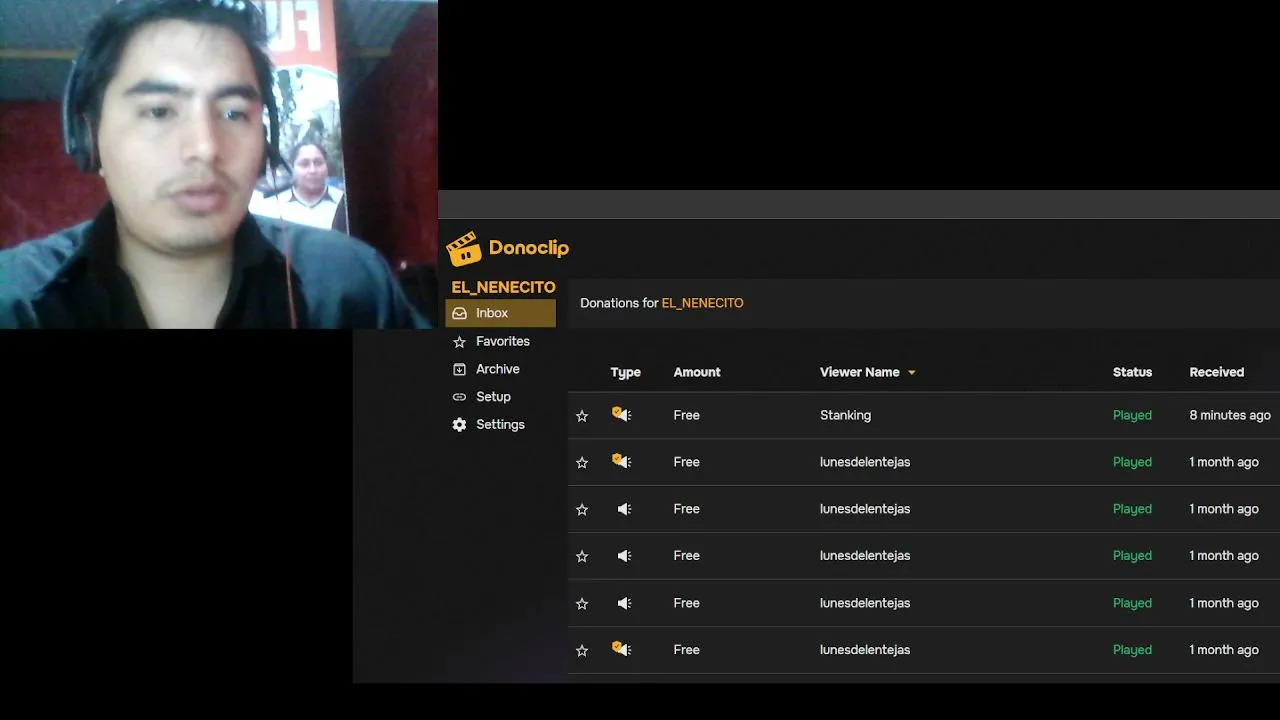Open the Archive page
Screen dimensions: 1280x720
500,369
